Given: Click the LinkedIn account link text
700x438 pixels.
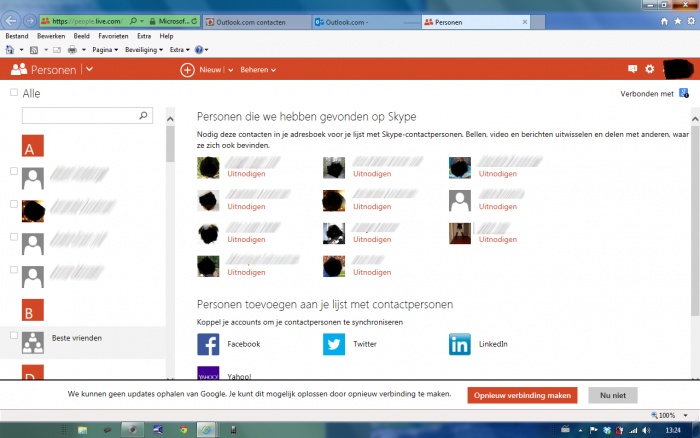Looking at the screenshot, I should 493,344.
